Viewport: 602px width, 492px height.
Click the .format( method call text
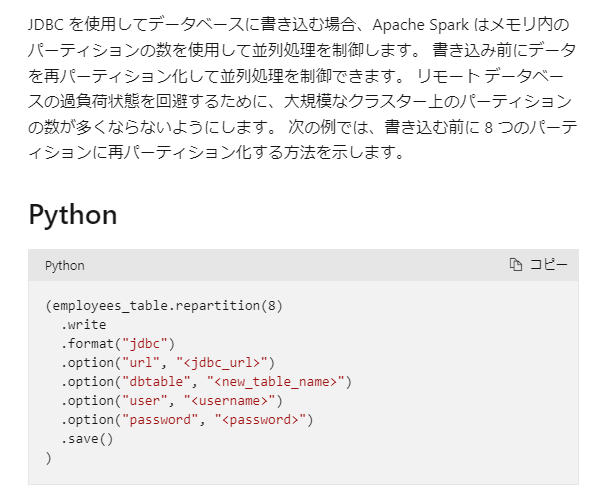point(91,343)
